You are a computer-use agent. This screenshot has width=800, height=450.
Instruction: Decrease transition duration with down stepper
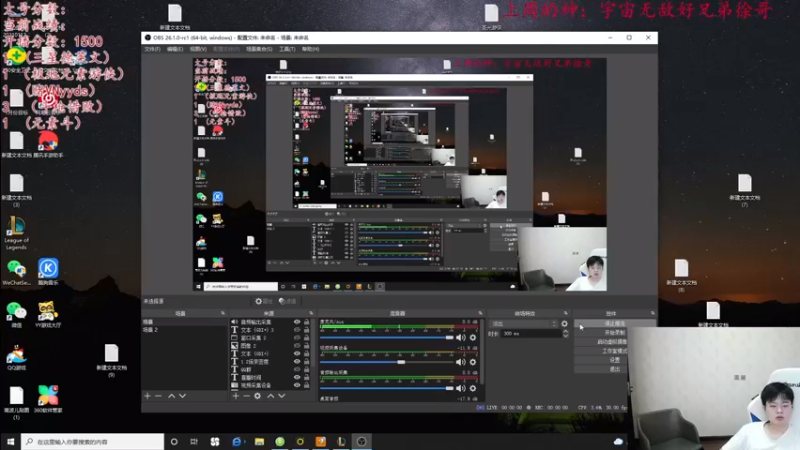(565, 336)
